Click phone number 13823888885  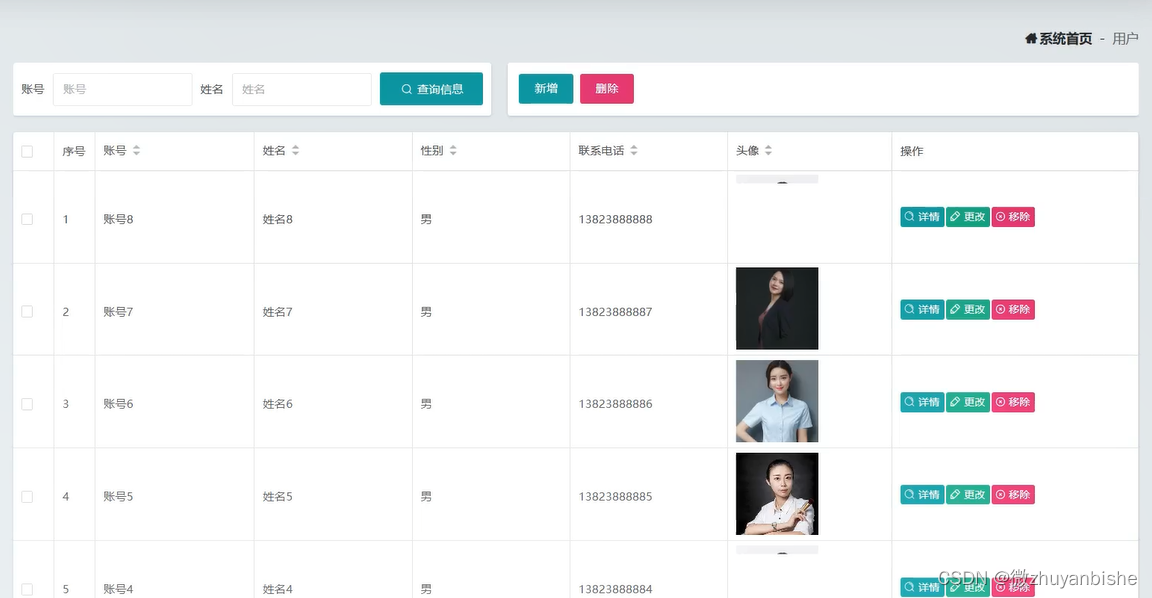(x=616, y=497)
